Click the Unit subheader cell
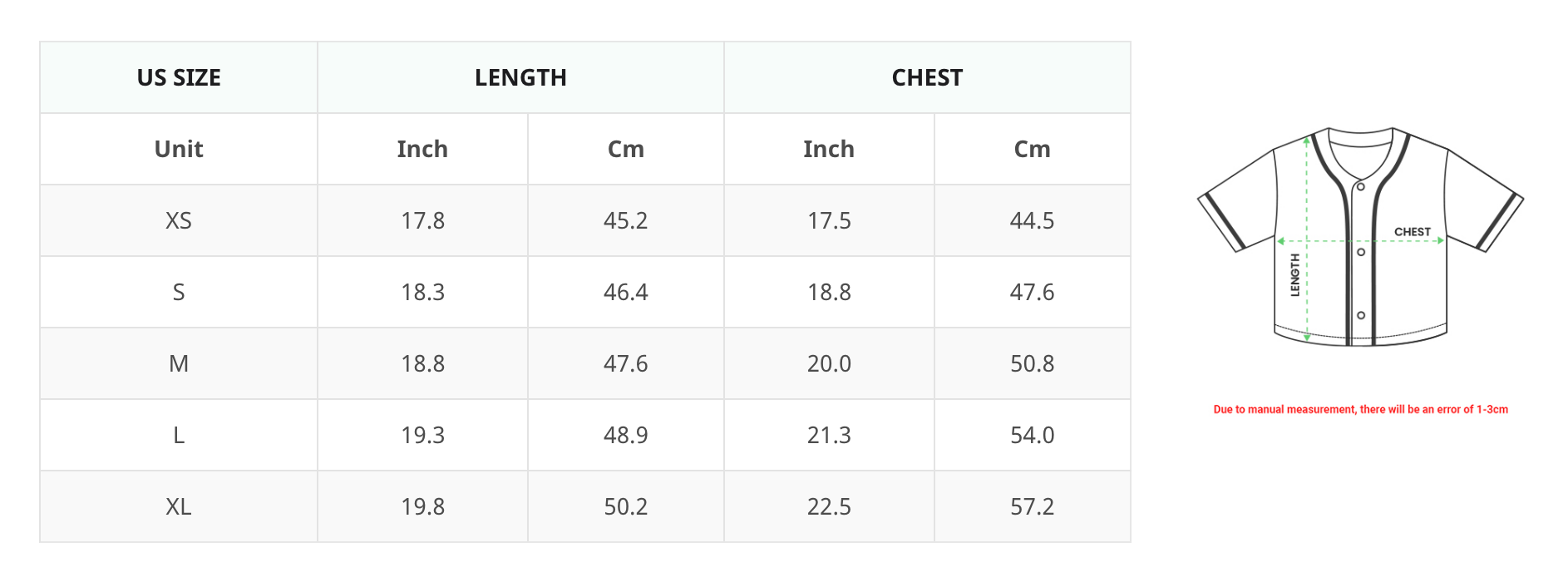1568x582 pixels. tap(179, 149)
